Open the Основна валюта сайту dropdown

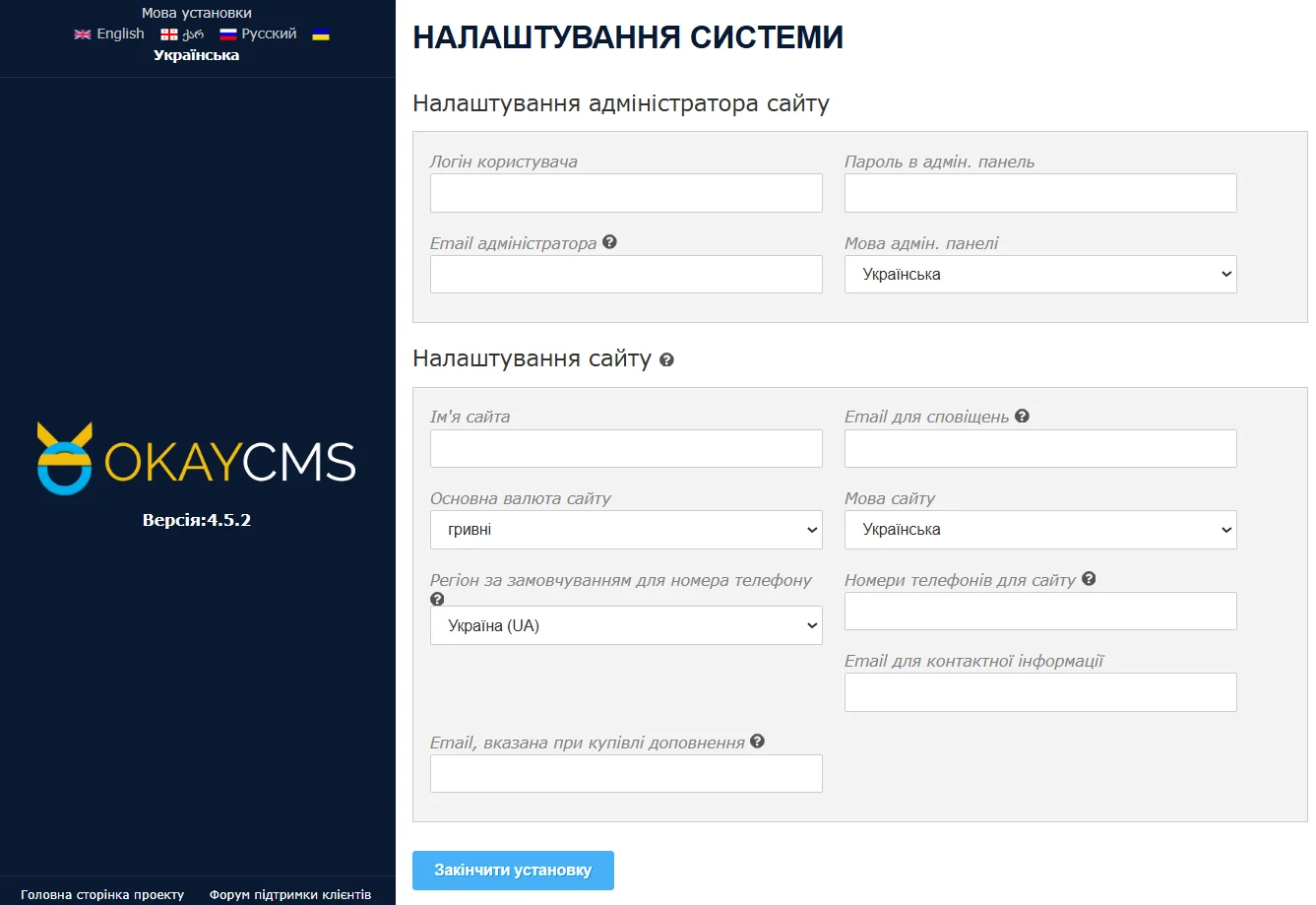626,530
